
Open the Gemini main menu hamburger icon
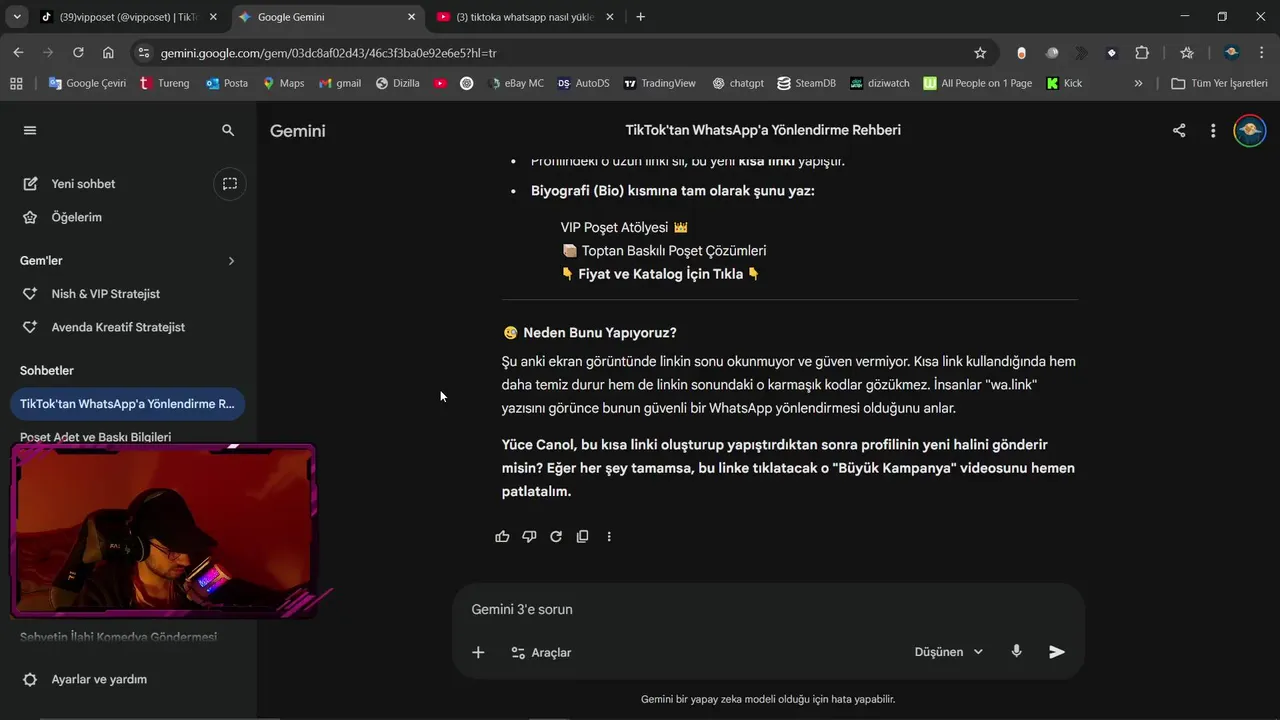[30, 130]
